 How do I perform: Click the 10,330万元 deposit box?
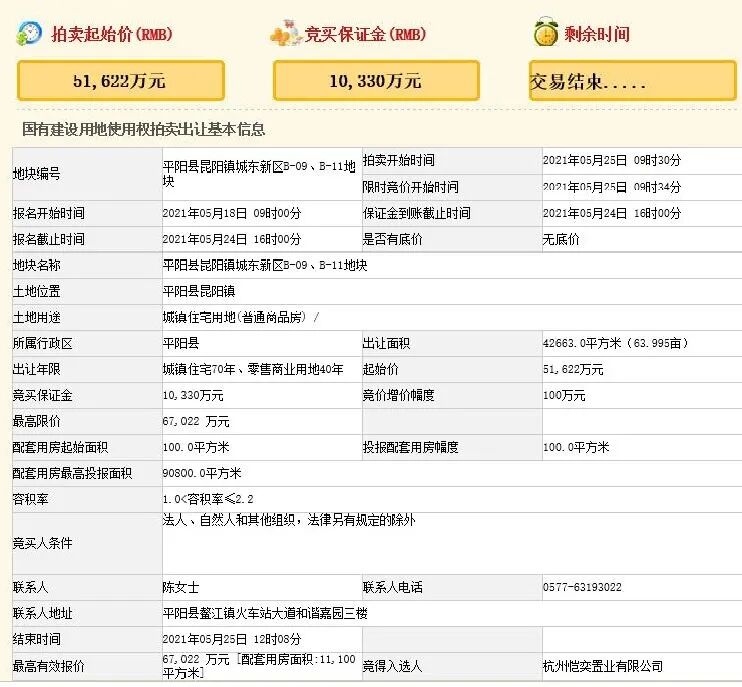[376, 80]
